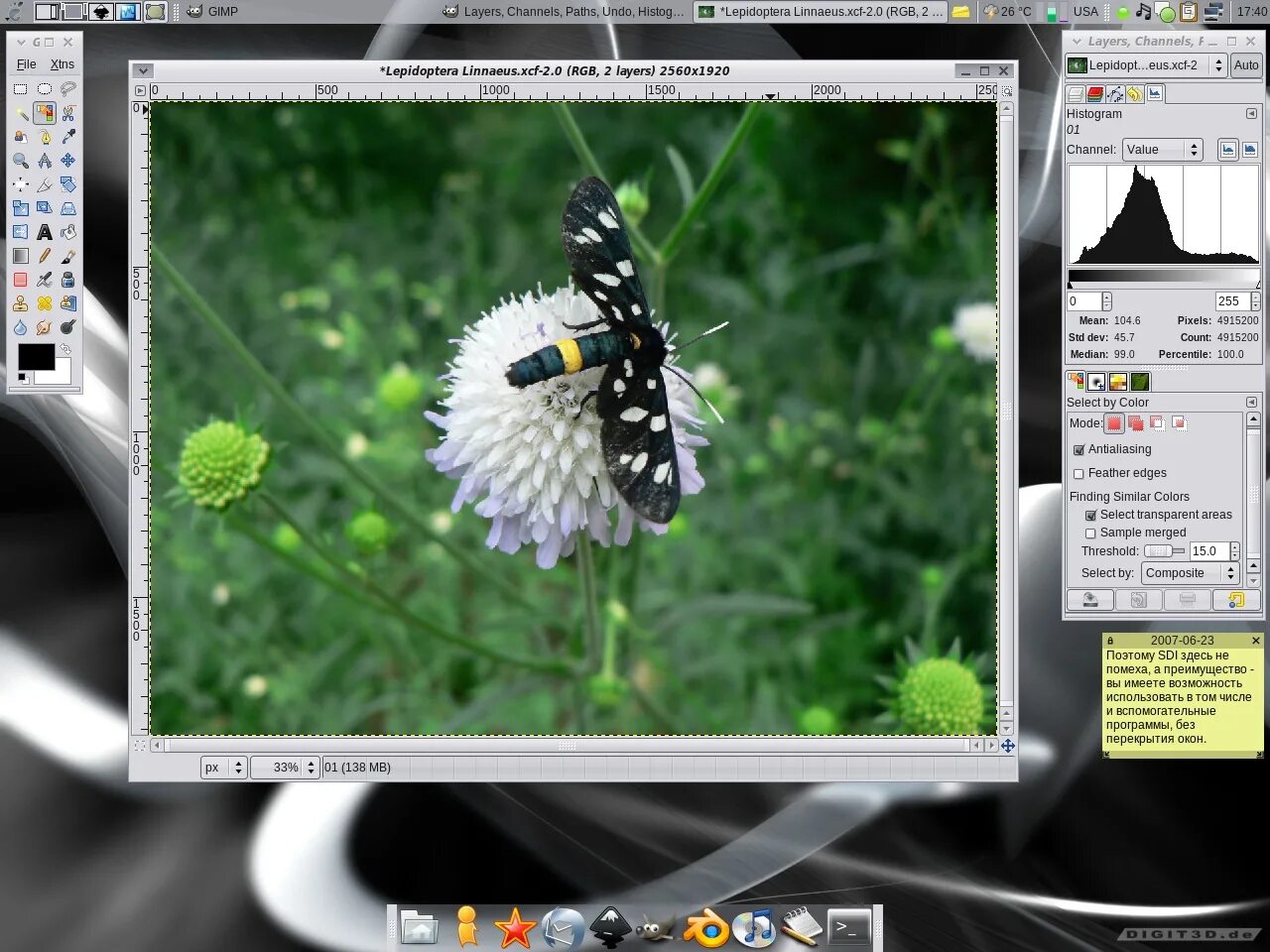Select the Move tool
1270x952 pixels.
(67, 160)
